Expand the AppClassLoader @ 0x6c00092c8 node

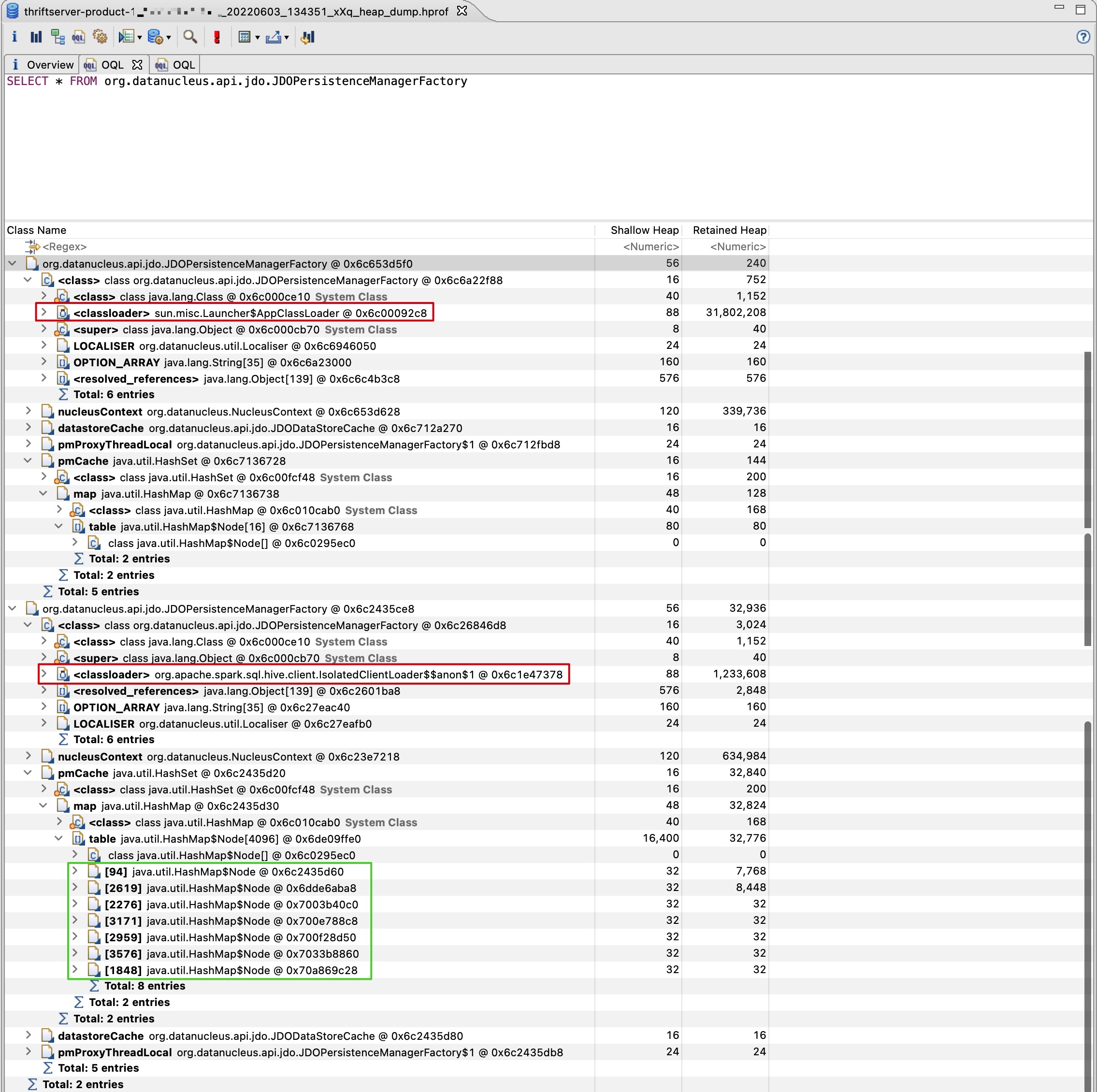coord(43,312)
